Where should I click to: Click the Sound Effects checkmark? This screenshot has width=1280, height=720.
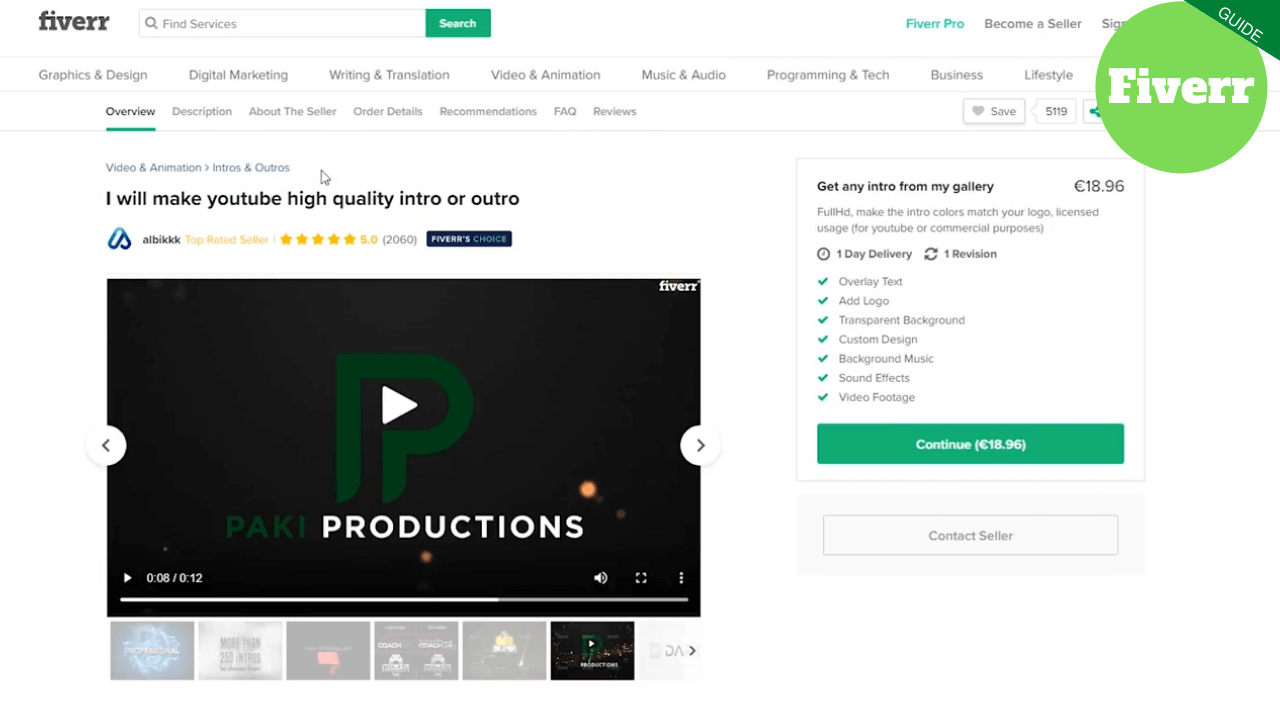tap(823, 378)
